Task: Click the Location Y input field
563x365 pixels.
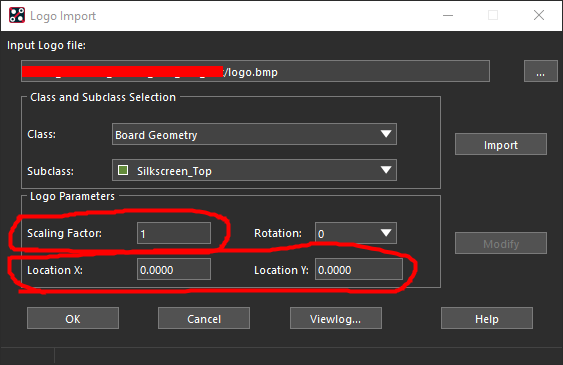Action: click(x=359, y=269)
